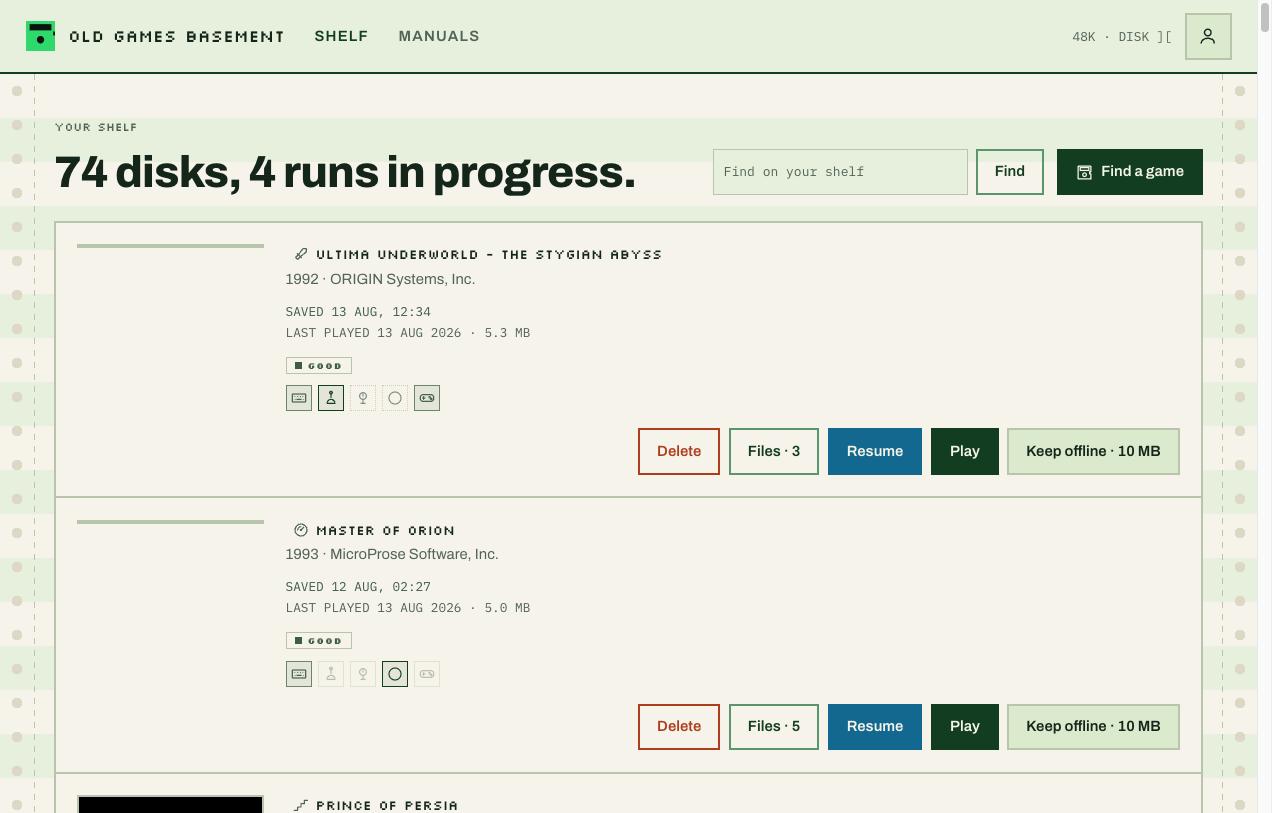The width and height of the screenshot is (1272, 813).
Task: Keep Master of Orion offline · 10 MB
Action: [x=1093, y=727]
